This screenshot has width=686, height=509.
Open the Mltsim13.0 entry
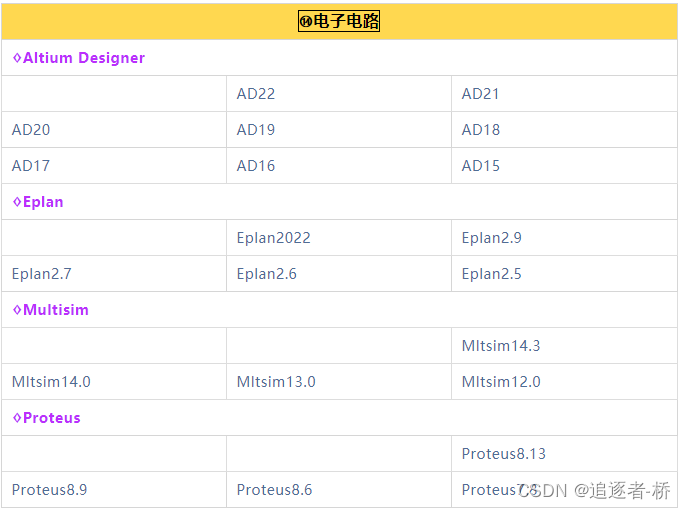pos(276,382)
